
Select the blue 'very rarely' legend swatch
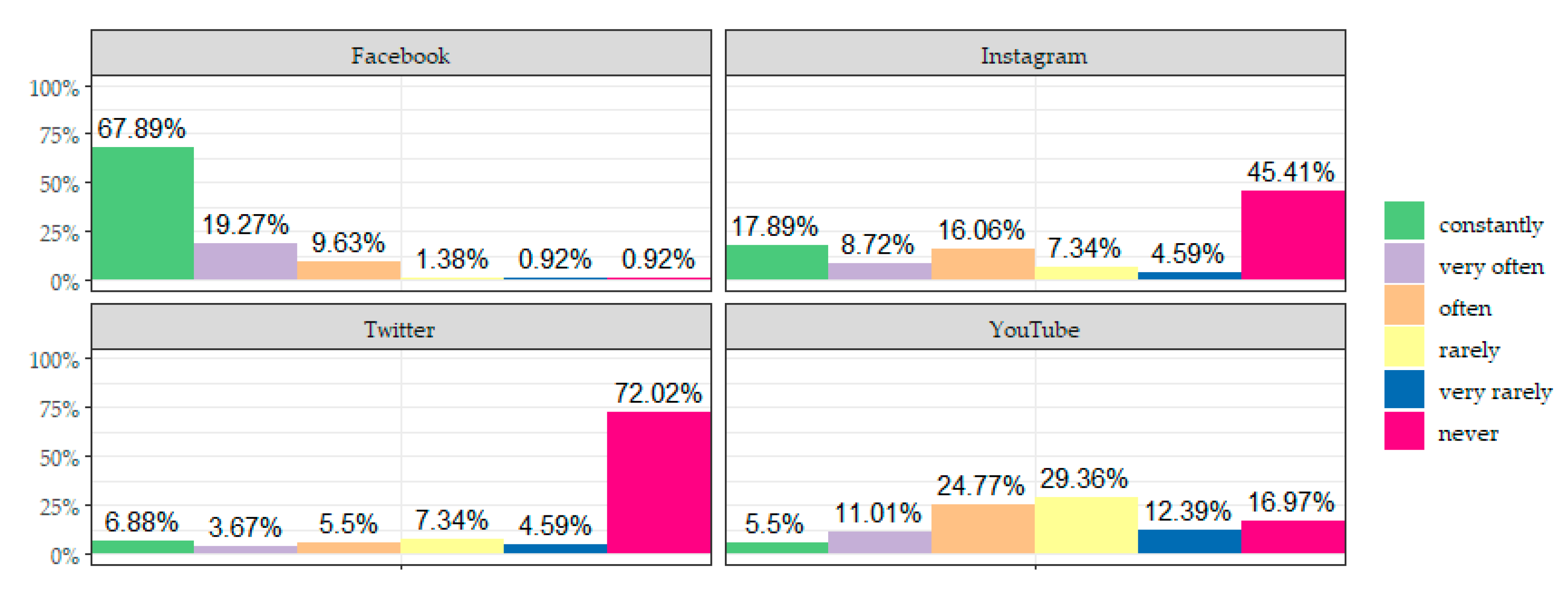pyautogui.click(x=1404, y=388)
